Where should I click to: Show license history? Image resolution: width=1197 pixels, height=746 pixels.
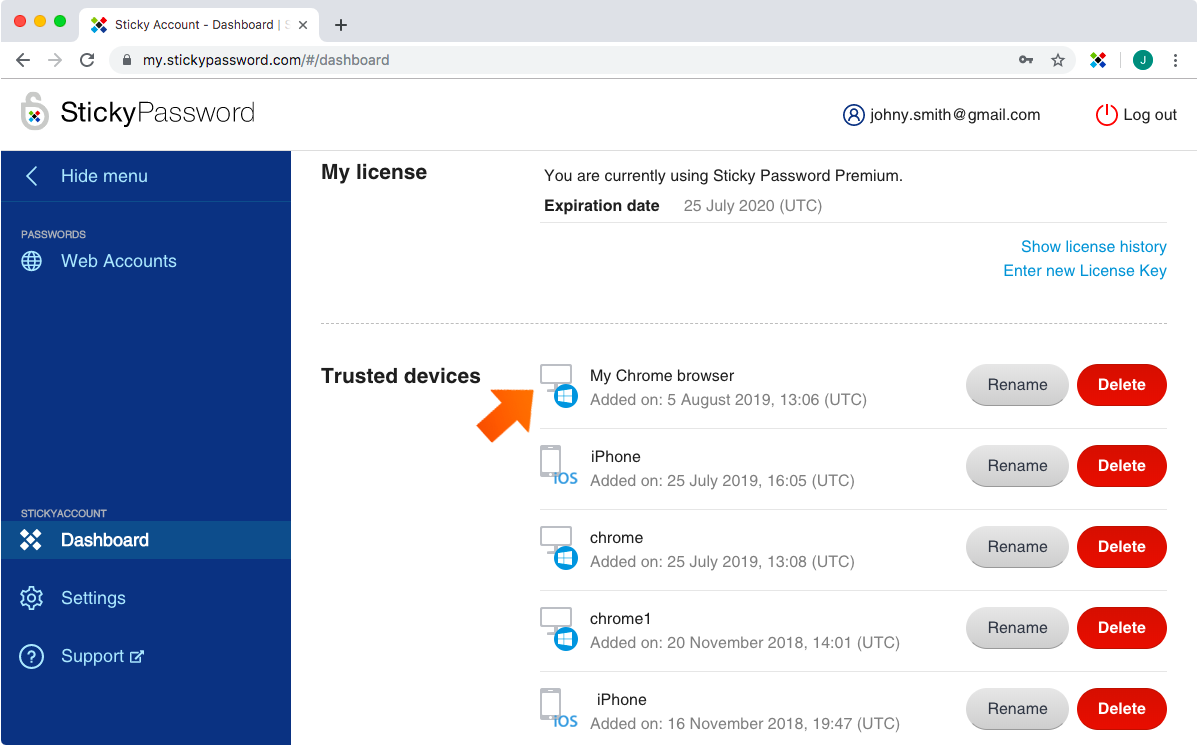pyautogui.click(x=1093, y=246)
